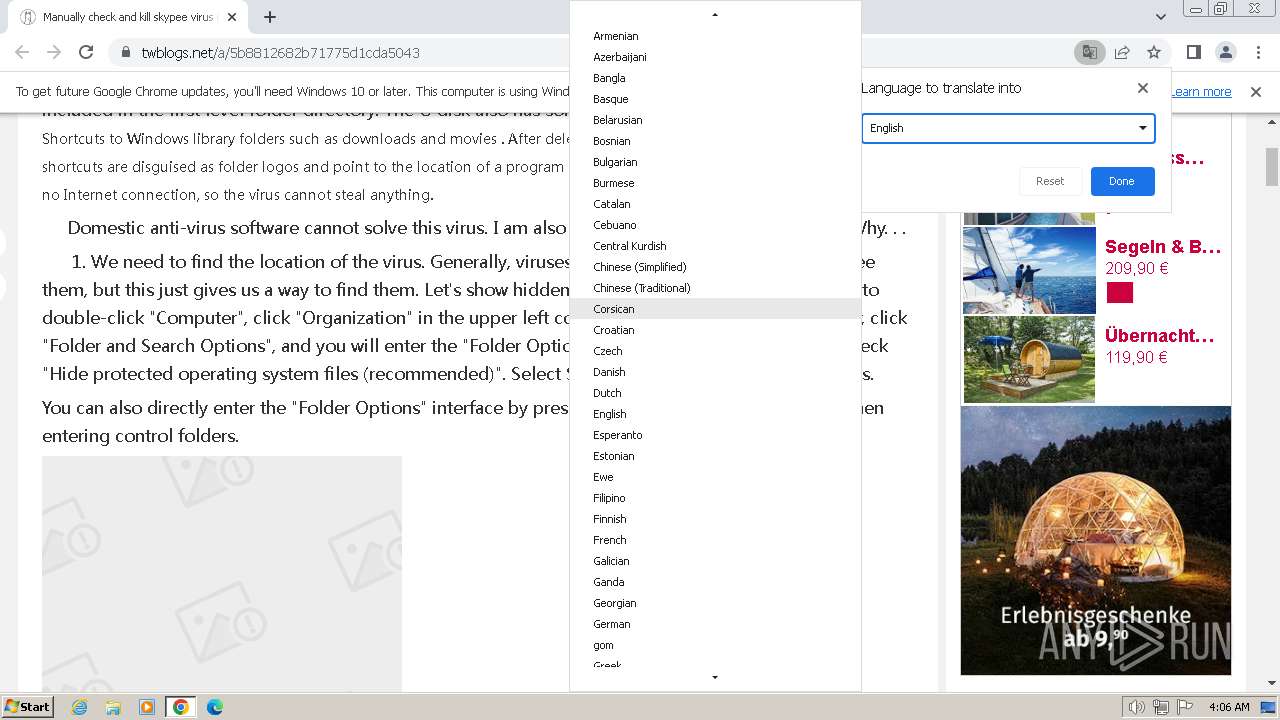The image size is (1280, 720).
Task: Pick Ganda from the list
Action: pos(715,582)
